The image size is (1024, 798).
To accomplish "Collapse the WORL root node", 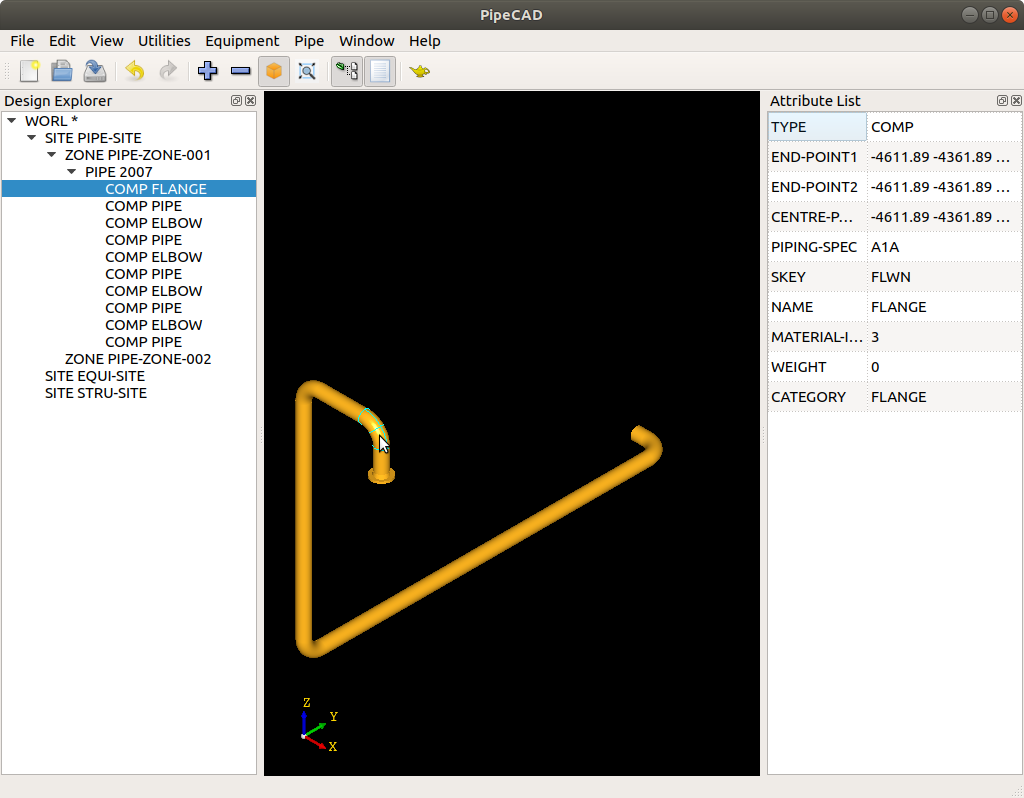I will 12,121.
